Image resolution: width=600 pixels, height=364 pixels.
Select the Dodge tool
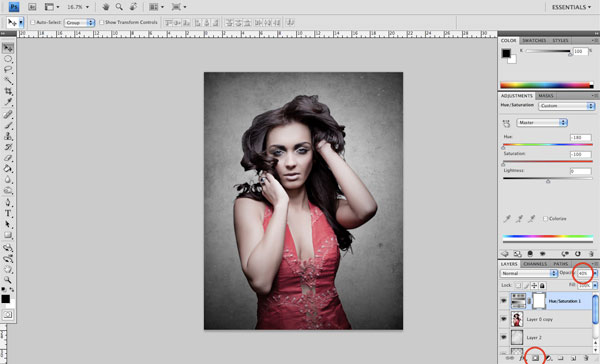8,190
